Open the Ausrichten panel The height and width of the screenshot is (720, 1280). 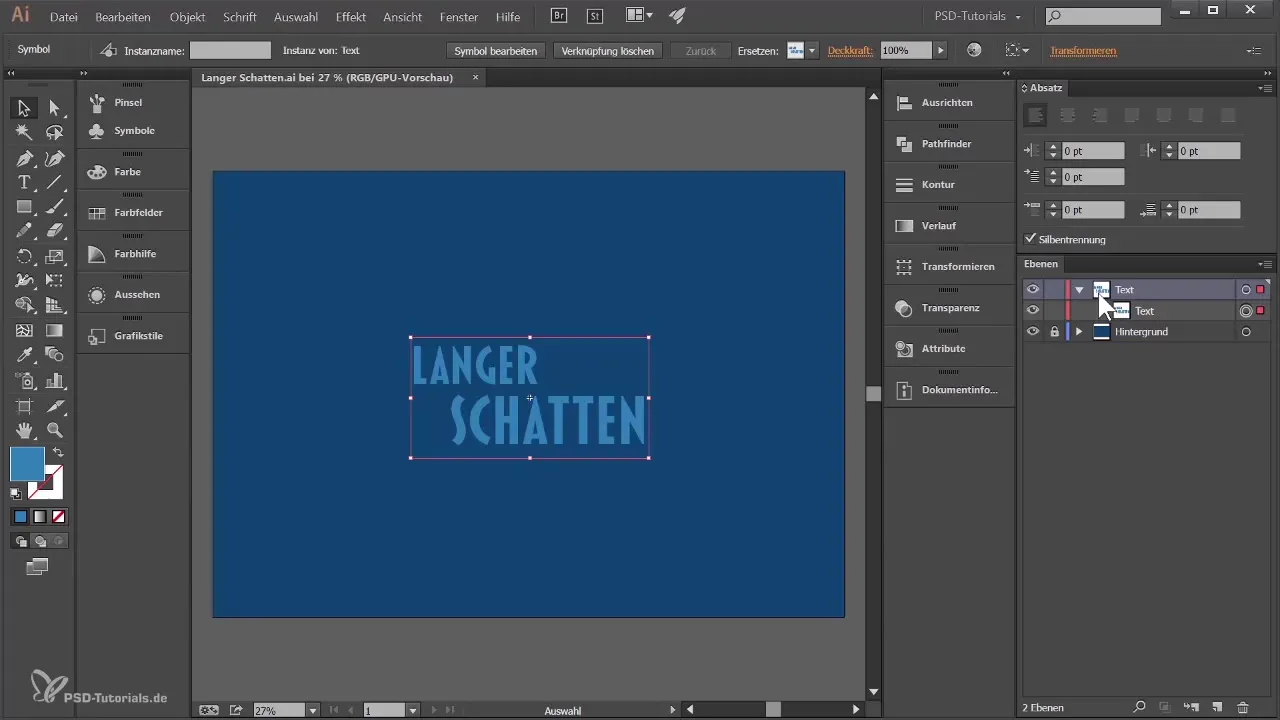coord(946,102)
